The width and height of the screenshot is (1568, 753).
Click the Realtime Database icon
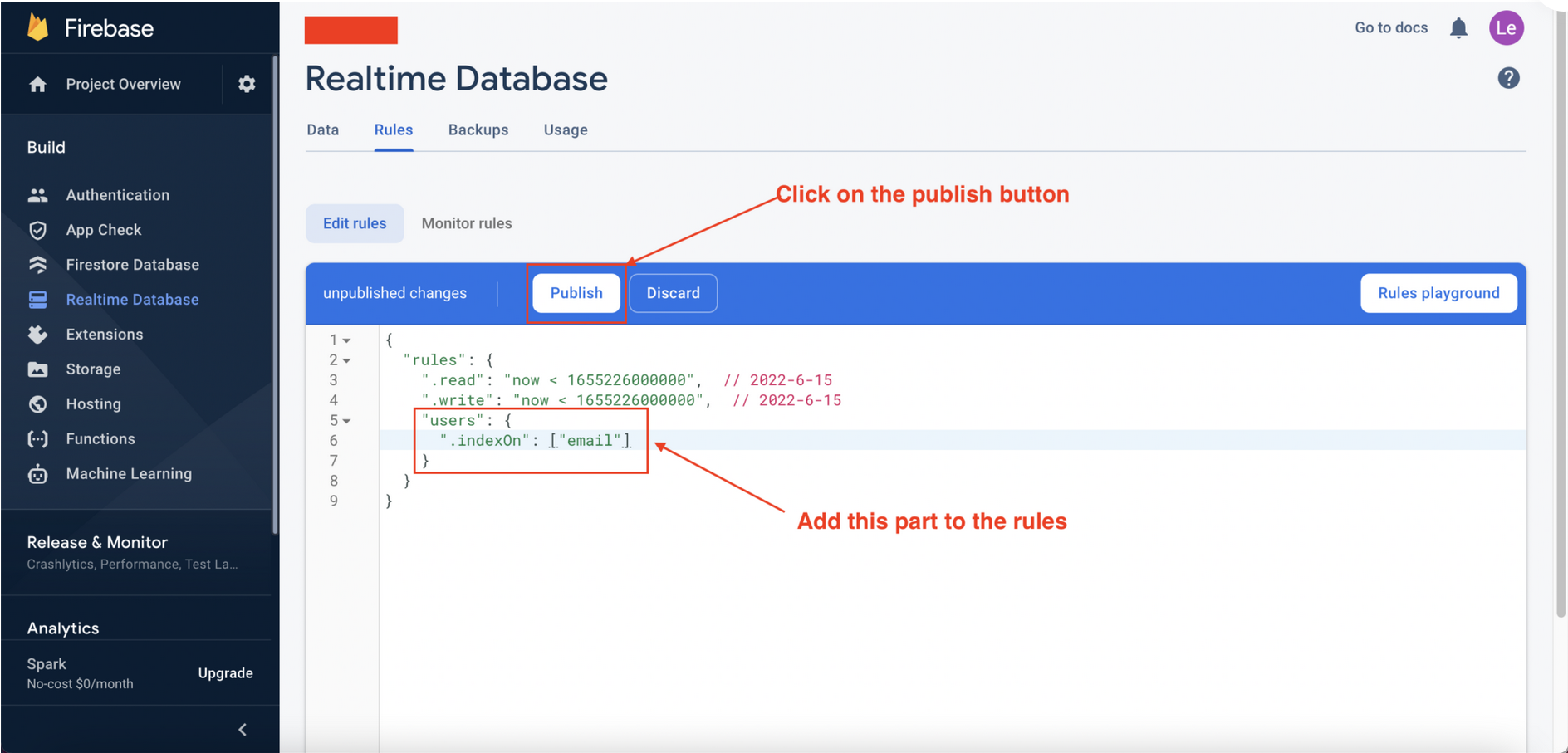click(37, 300)
